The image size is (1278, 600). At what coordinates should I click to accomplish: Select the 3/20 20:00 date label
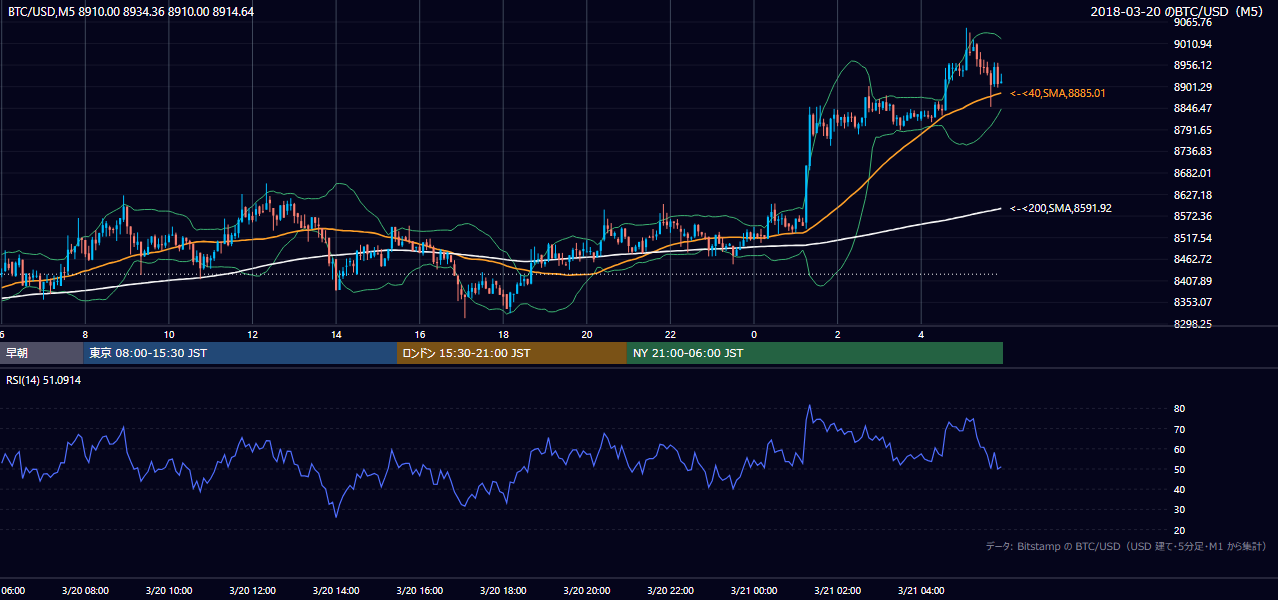point(587,591)
